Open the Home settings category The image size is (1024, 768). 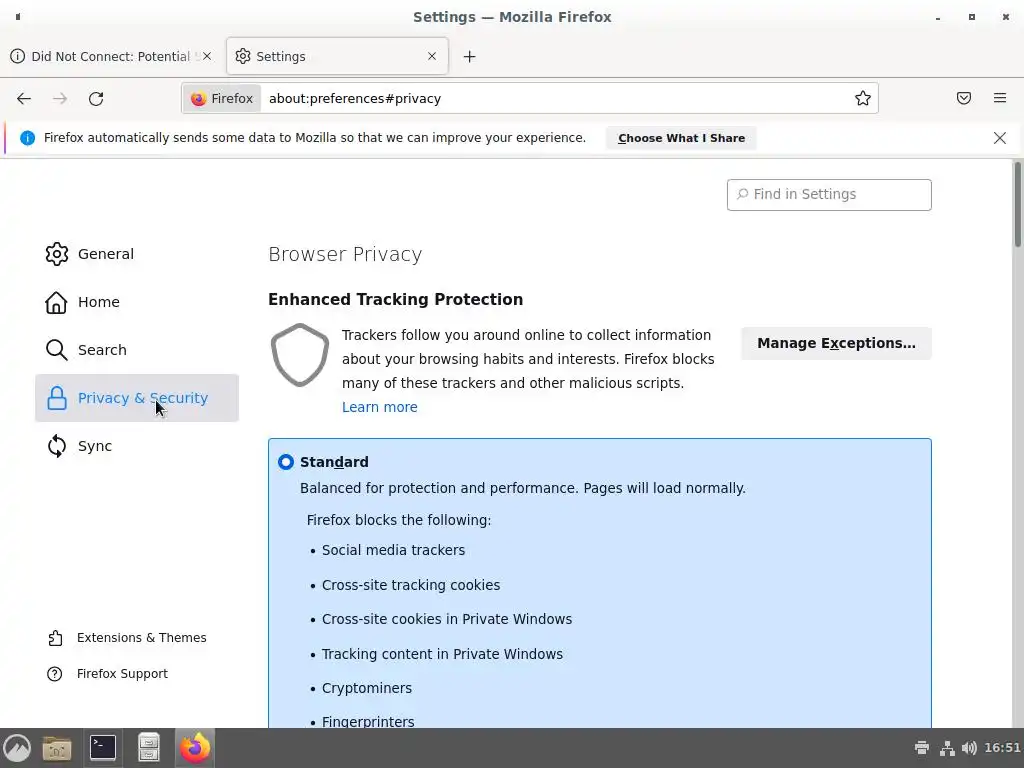pyautogui.click(x=136, y=302)
